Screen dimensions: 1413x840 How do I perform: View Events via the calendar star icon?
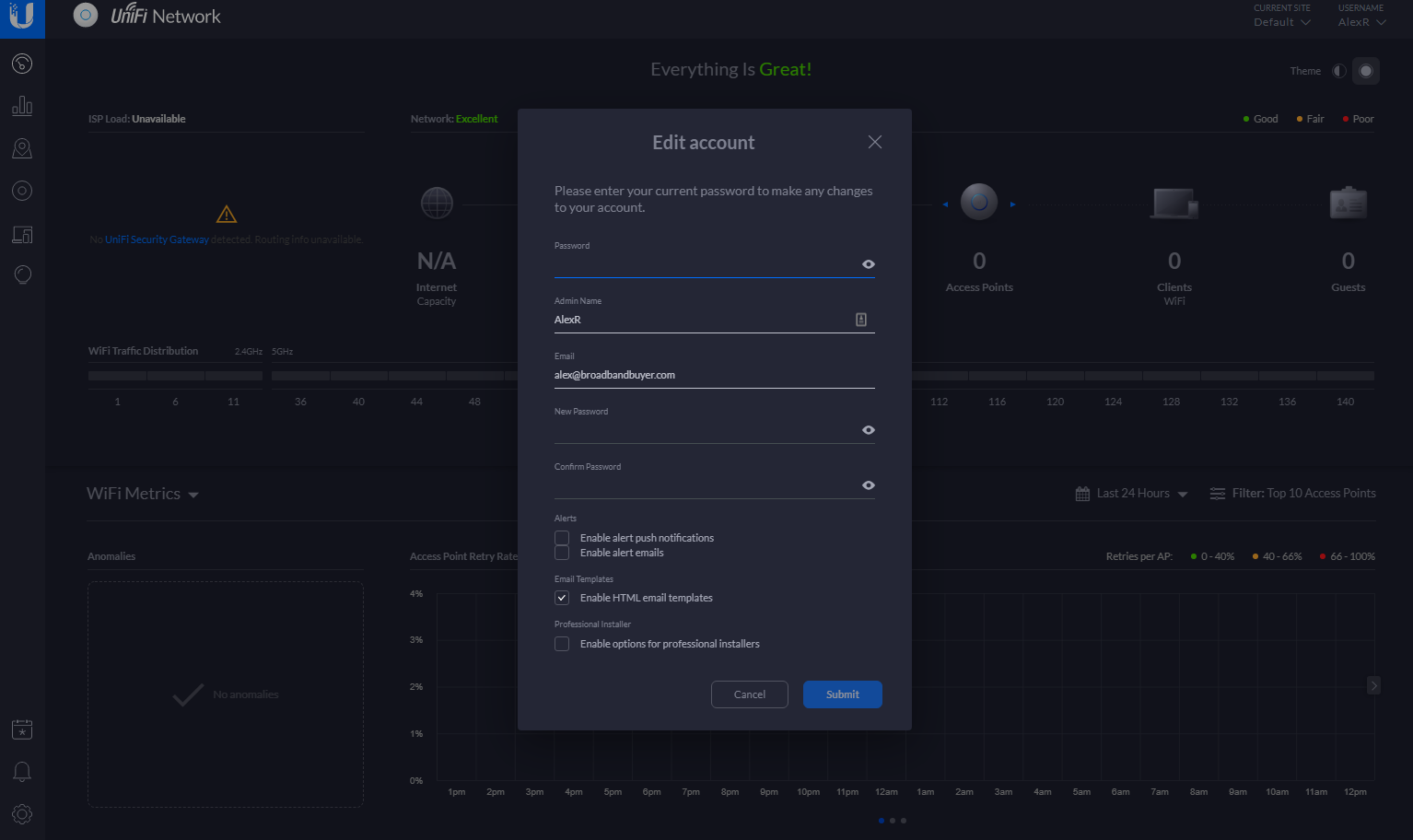tap(22, 729)
